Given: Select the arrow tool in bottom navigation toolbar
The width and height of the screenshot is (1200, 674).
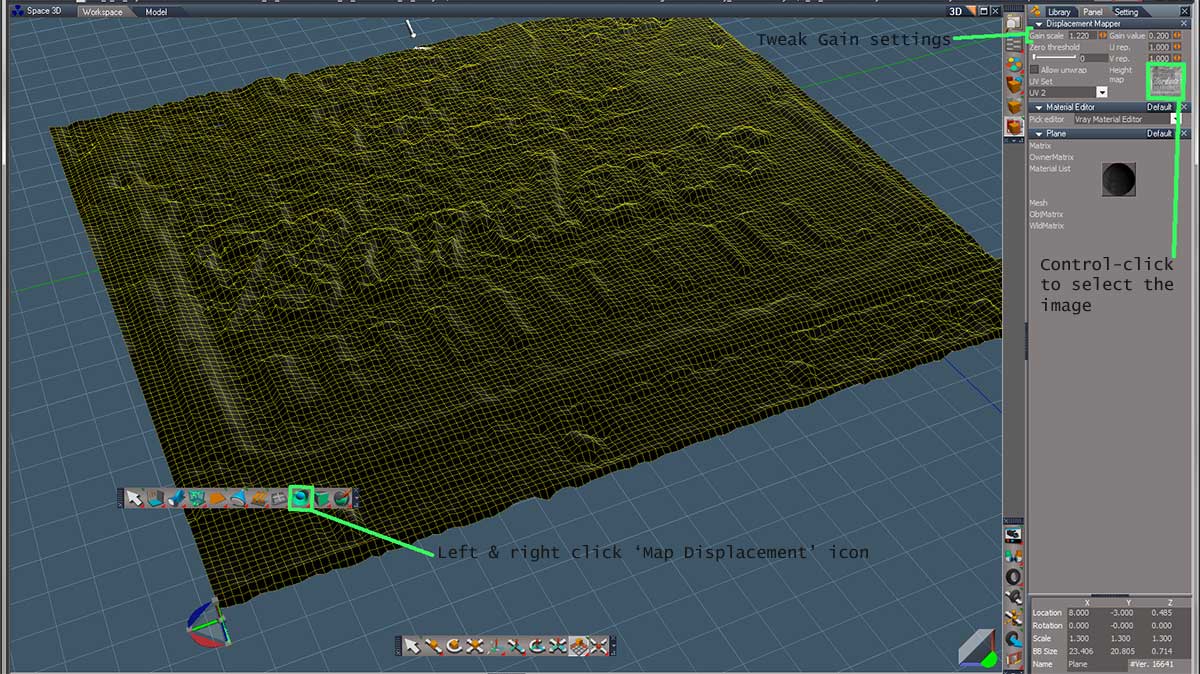Looking at the screenshot, I should tap(412, 646).
